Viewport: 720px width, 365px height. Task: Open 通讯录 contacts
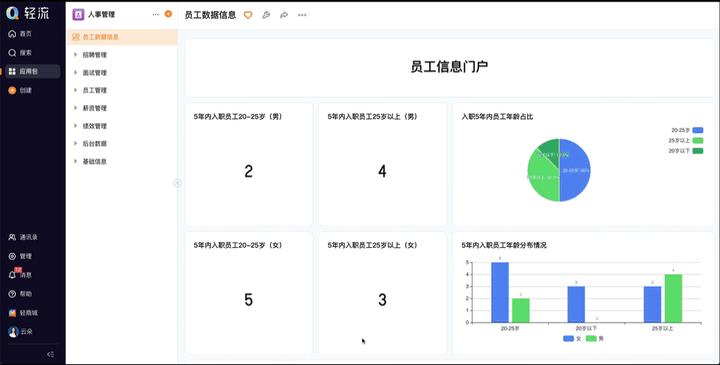pos(23,237)
